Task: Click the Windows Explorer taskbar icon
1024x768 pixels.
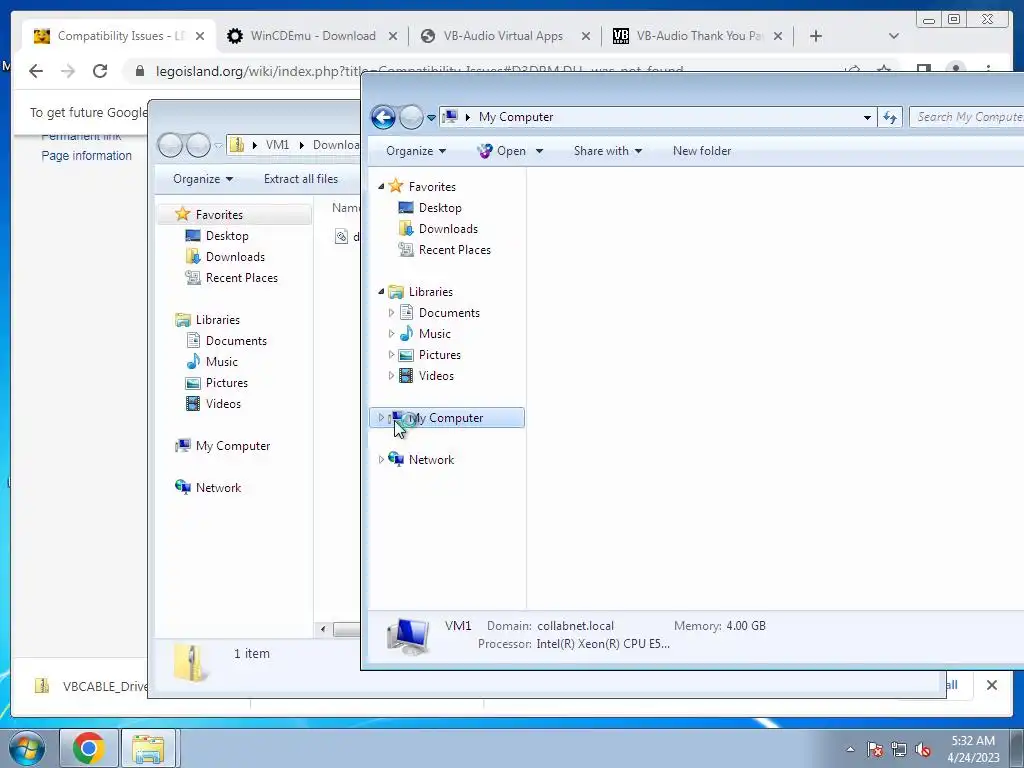Action: tap(148, 748)
